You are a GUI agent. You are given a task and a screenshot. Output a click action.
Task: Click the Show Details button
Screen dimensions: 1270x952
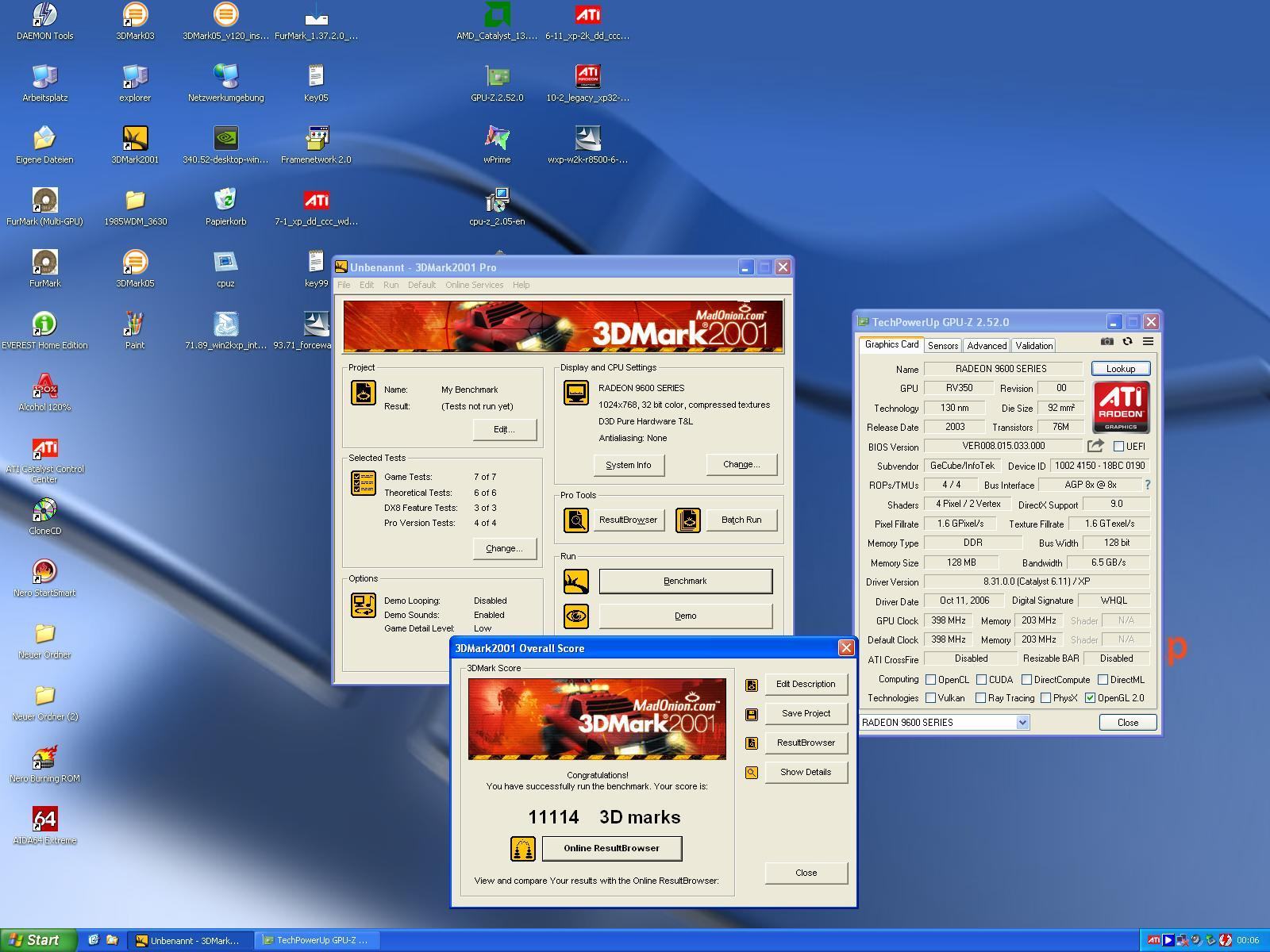click(805, 772)
